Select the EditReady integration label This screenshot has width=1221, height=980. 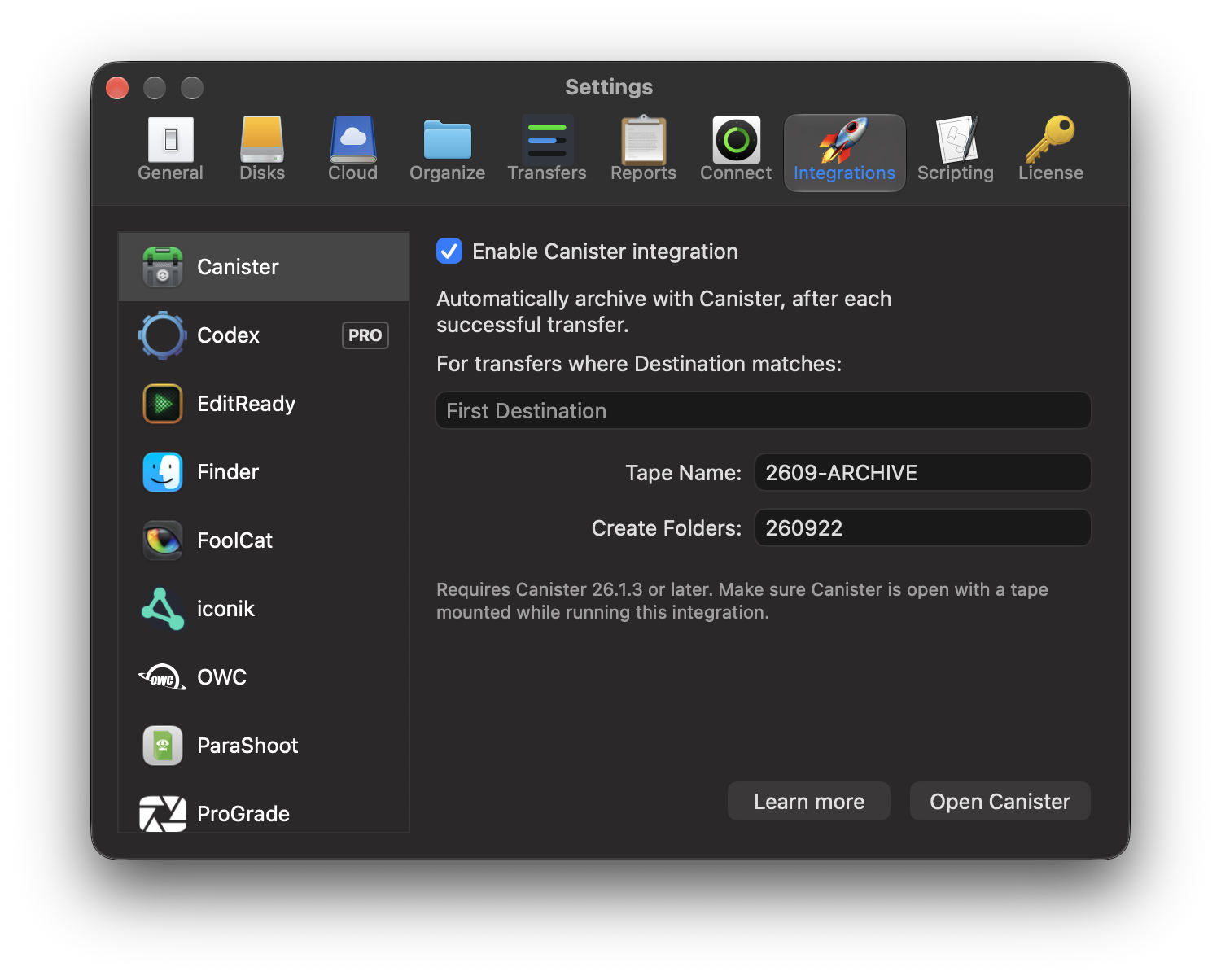[247, 404]
